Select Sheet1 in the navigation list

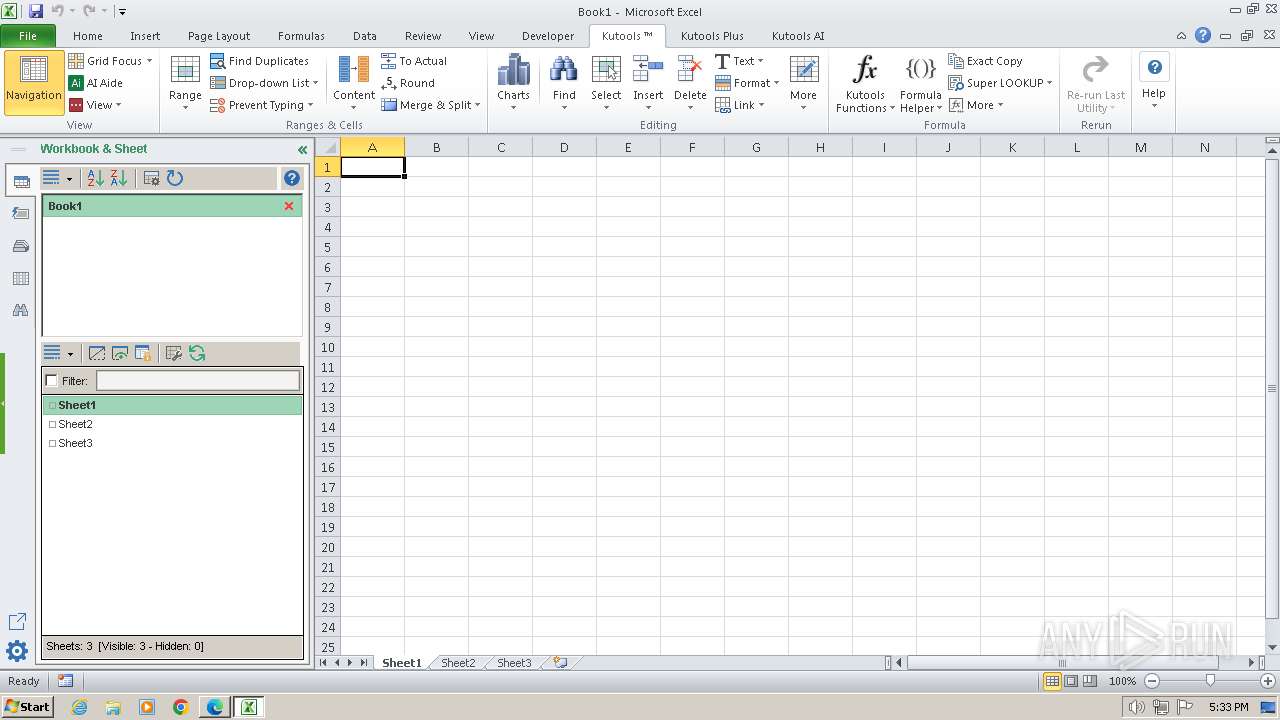[172, 405]
